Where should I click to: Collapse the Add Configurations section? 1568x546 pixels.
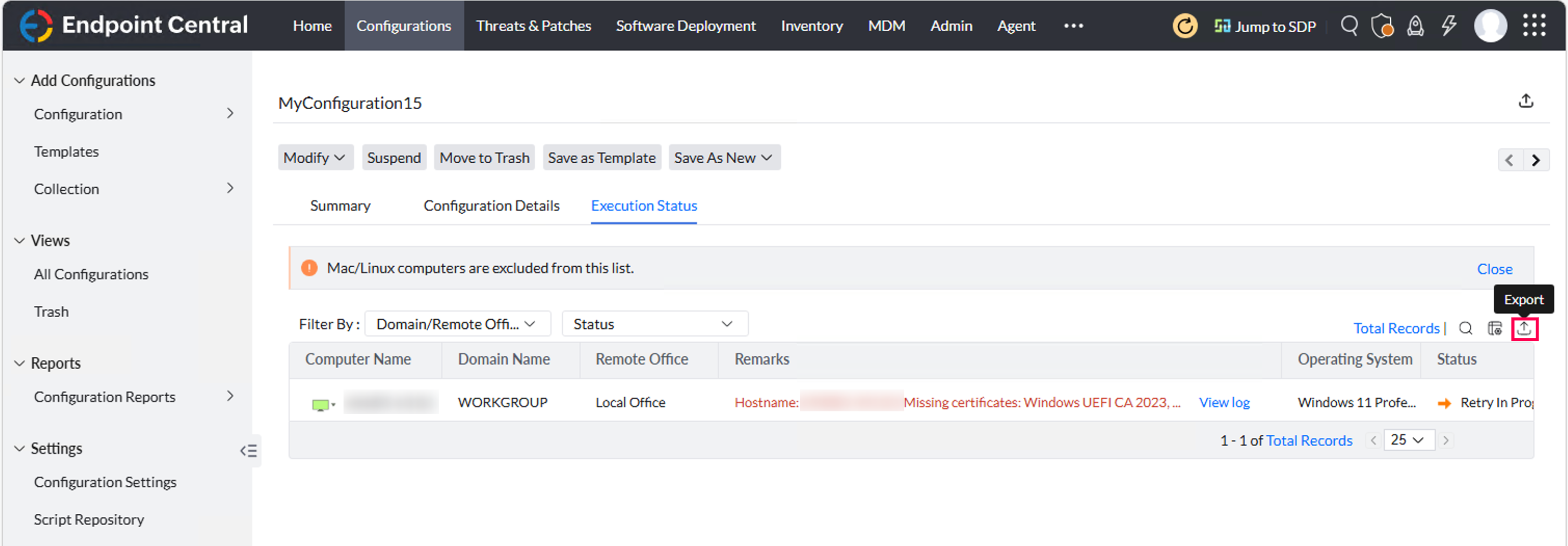pos(19,81)
